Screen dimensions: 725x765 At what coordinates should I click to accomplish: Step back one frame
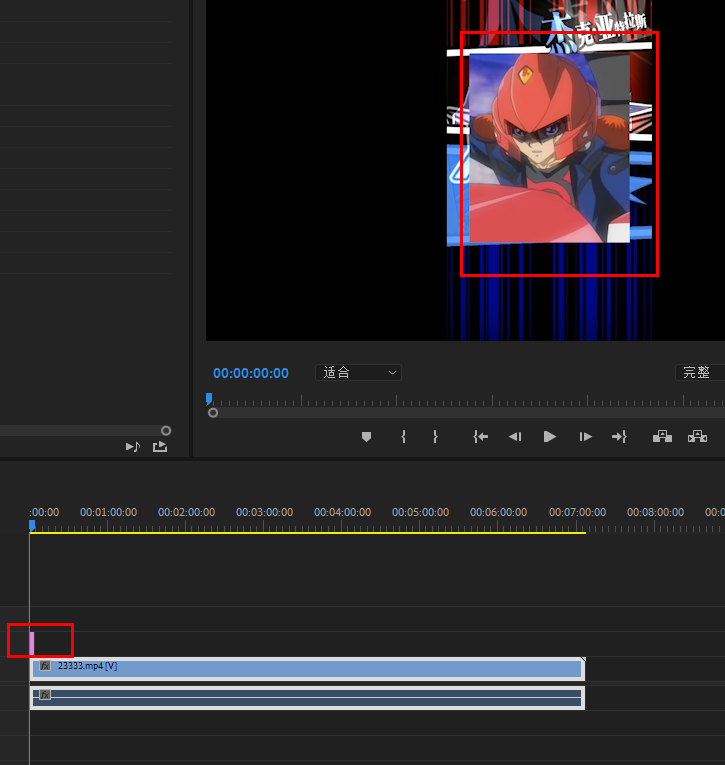click(x=515, y=437)
